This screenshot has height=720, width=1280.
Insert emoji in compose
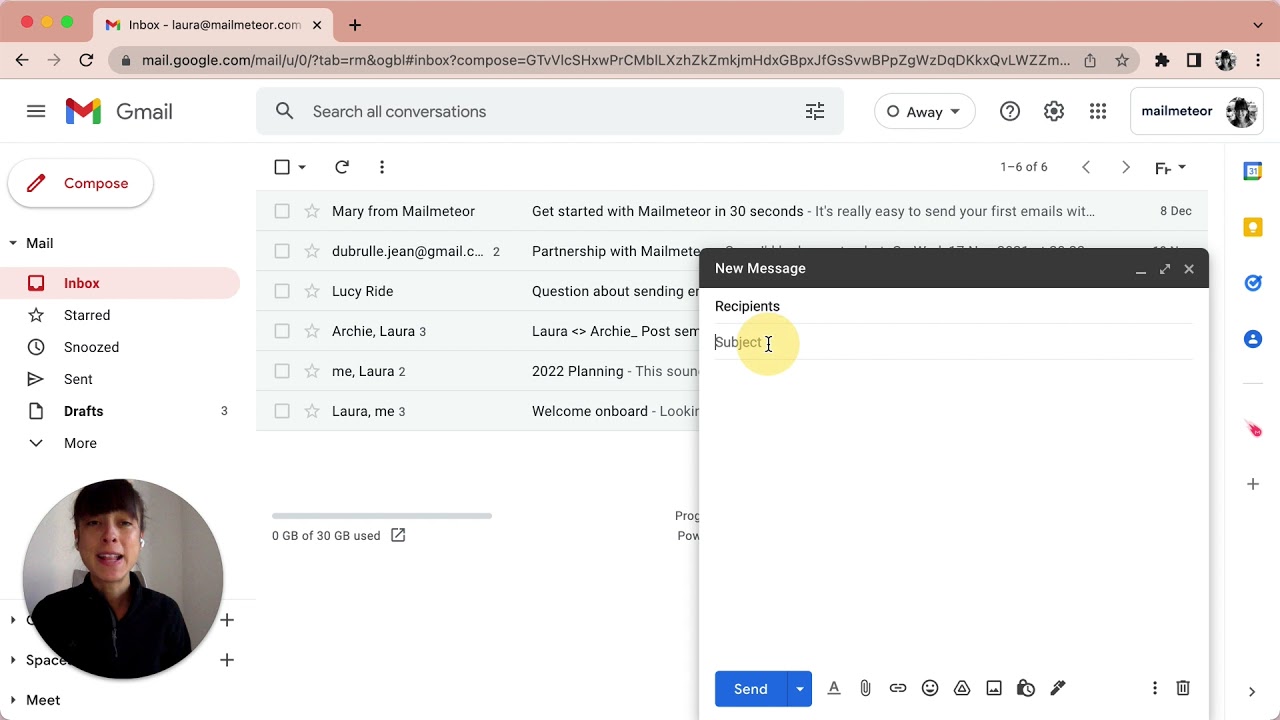point(930,688)
